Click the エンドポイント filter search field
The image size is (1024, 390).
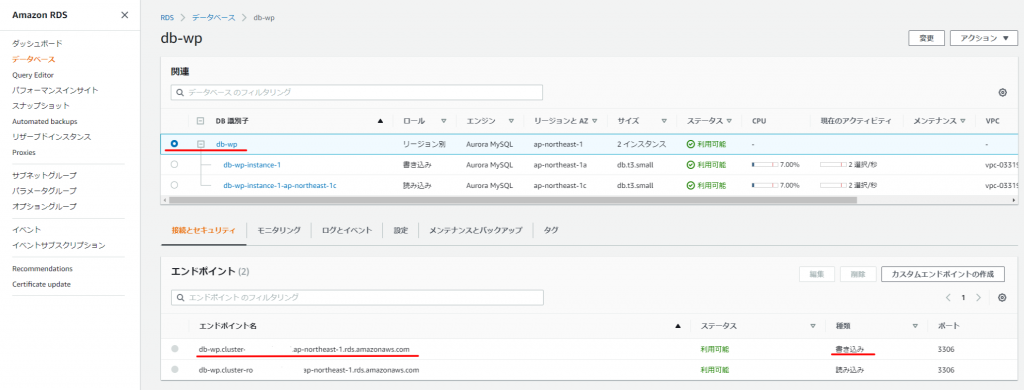[357, 297]
